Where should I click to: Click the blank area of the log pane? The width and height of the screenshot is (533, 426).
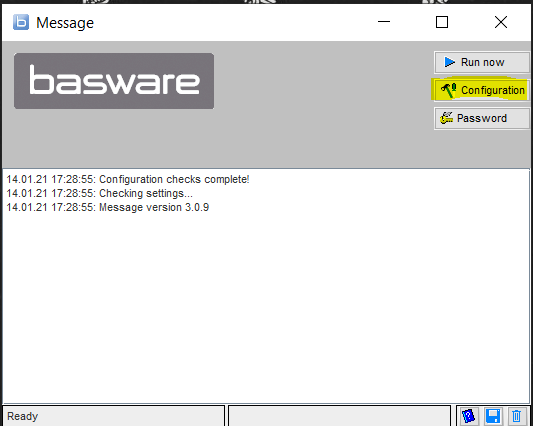[266, 306]
